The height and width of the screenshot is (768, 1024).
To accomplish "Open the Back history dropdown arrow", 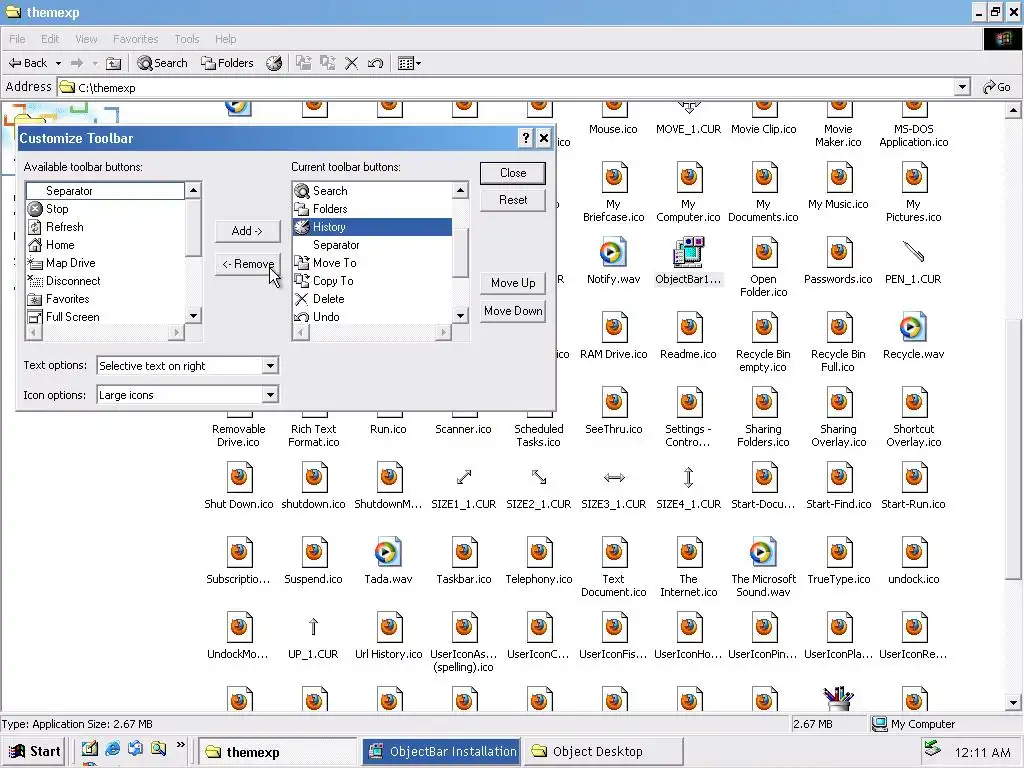I will (x=58, y=63).
